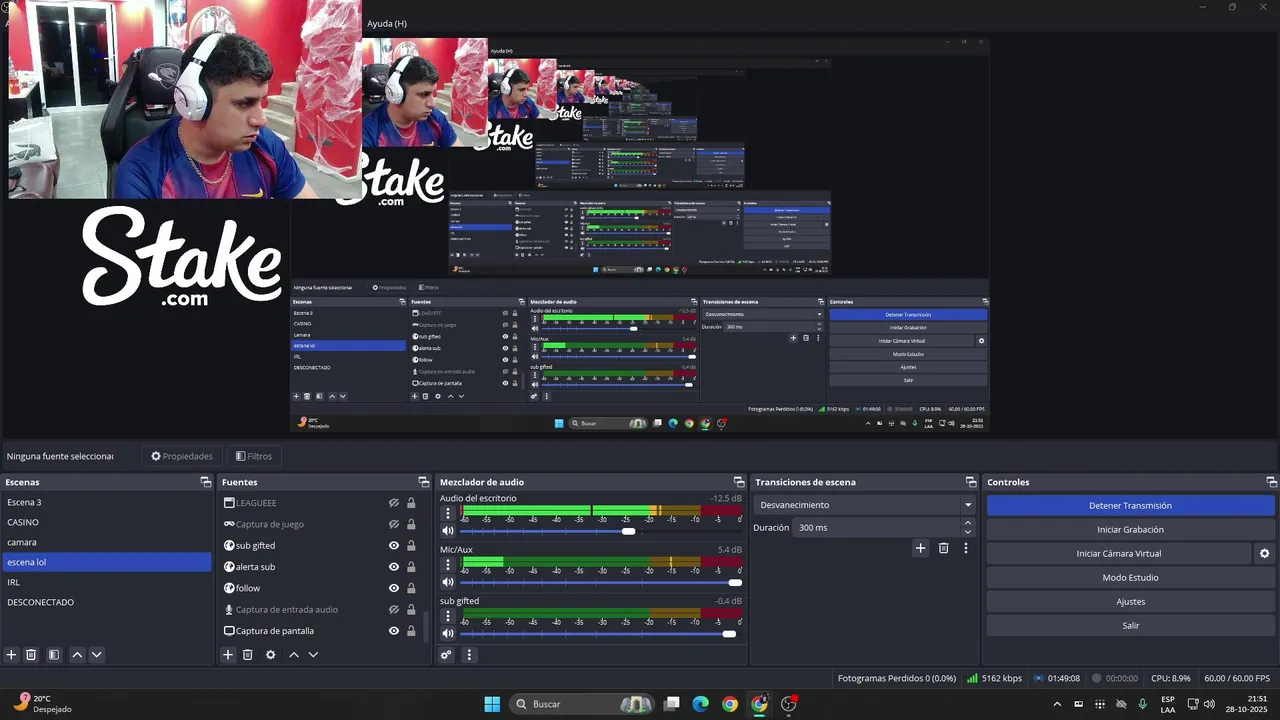Mute Mic/Aux speaker button
Screen dimensions: 1280x720
tap(448, 582)
